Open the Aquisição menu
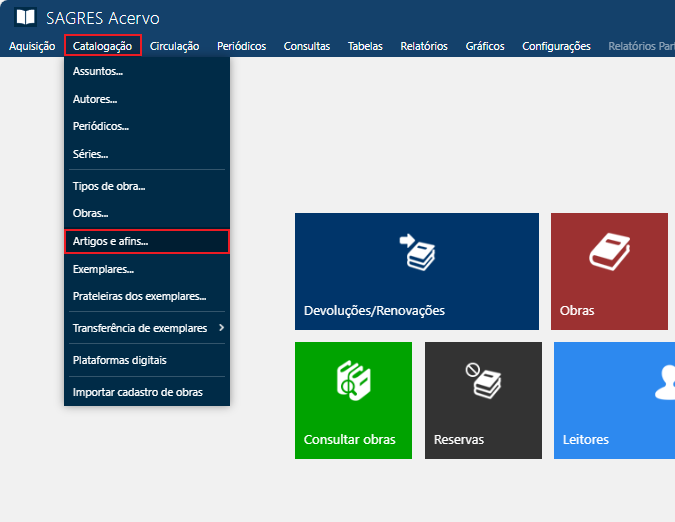Viewport: 675px width, 522px height. click(31, 46)
